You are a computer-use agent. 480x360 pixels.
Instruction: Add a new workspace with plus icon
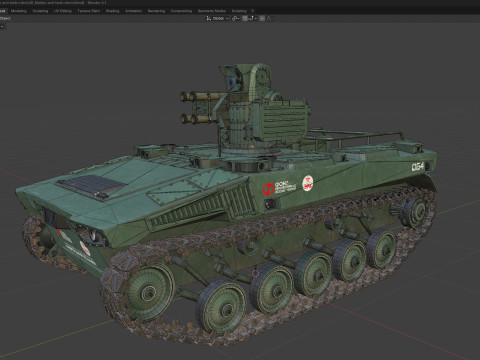[x=252, y=11]
